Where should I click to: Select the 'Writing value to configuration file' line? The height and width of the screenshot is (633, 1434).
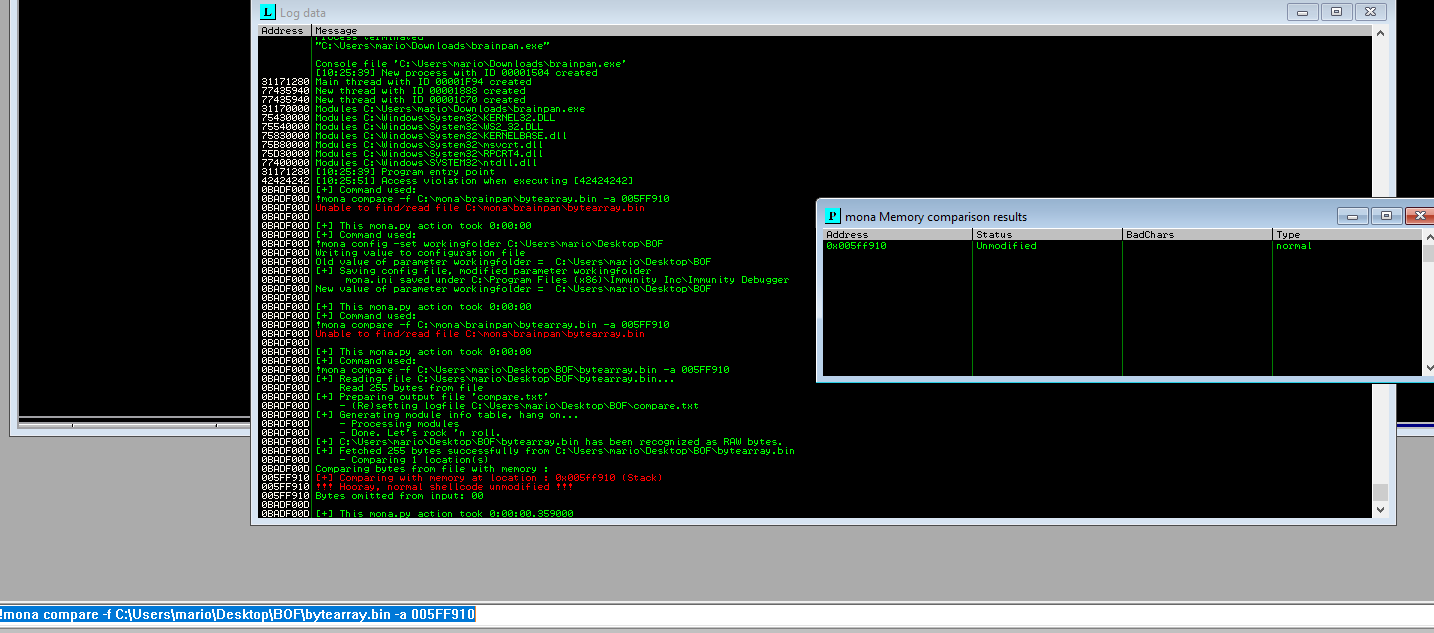420,253
